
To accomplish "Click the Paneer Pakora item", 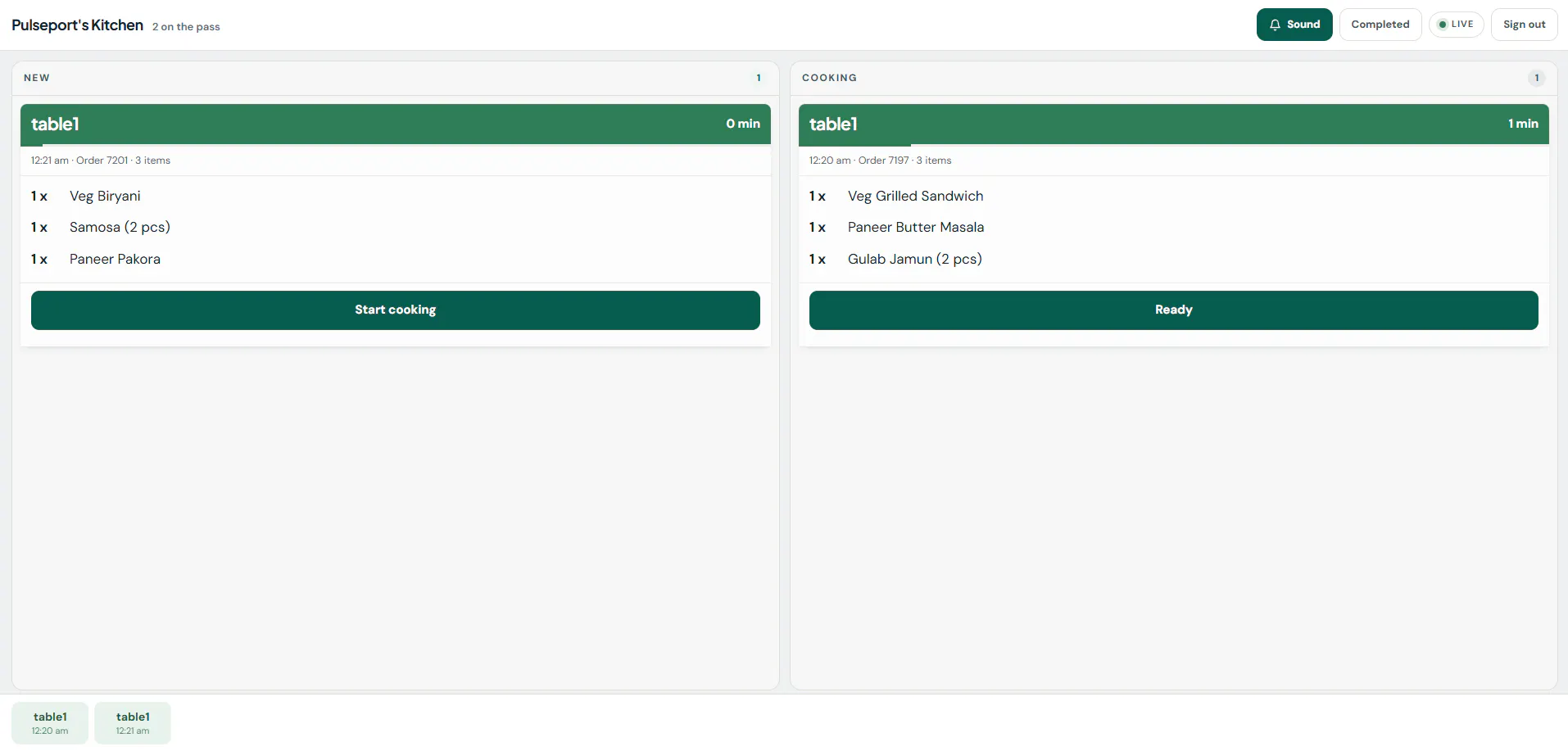I will pyautogui.click(x=115, y=260).
